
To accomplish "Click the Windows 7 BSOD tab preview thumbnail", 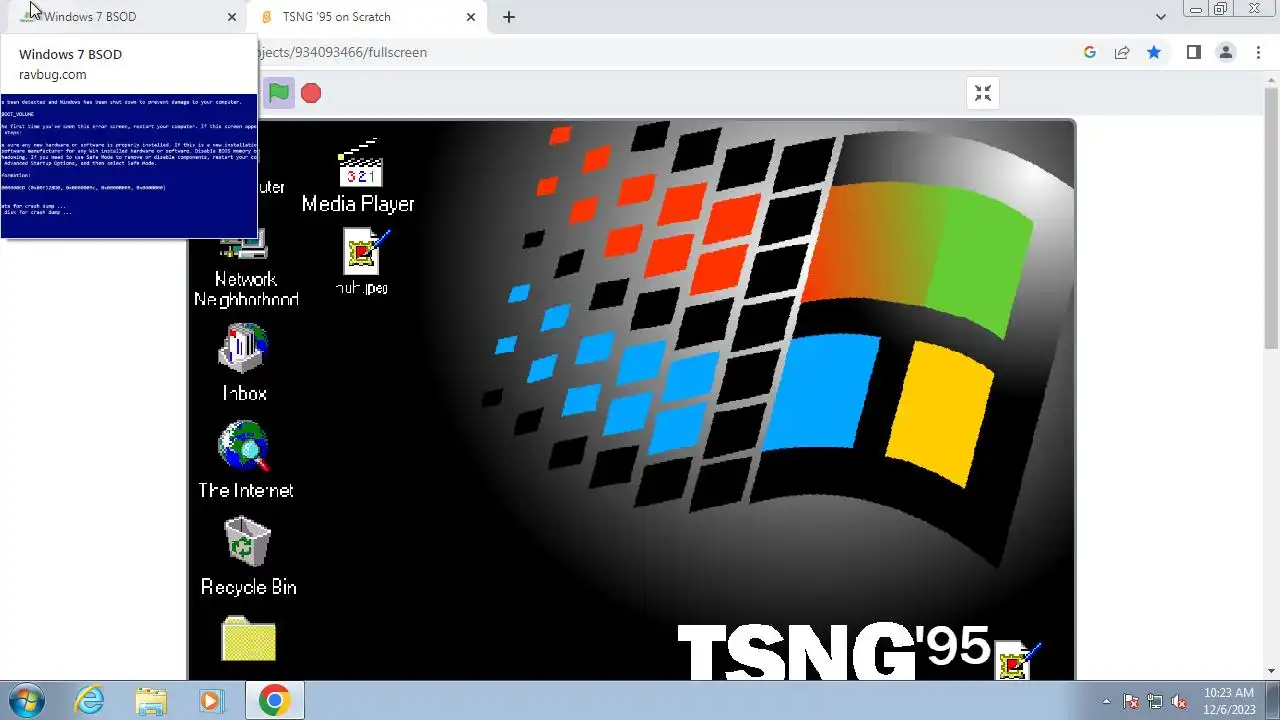I will coord(128,166).
